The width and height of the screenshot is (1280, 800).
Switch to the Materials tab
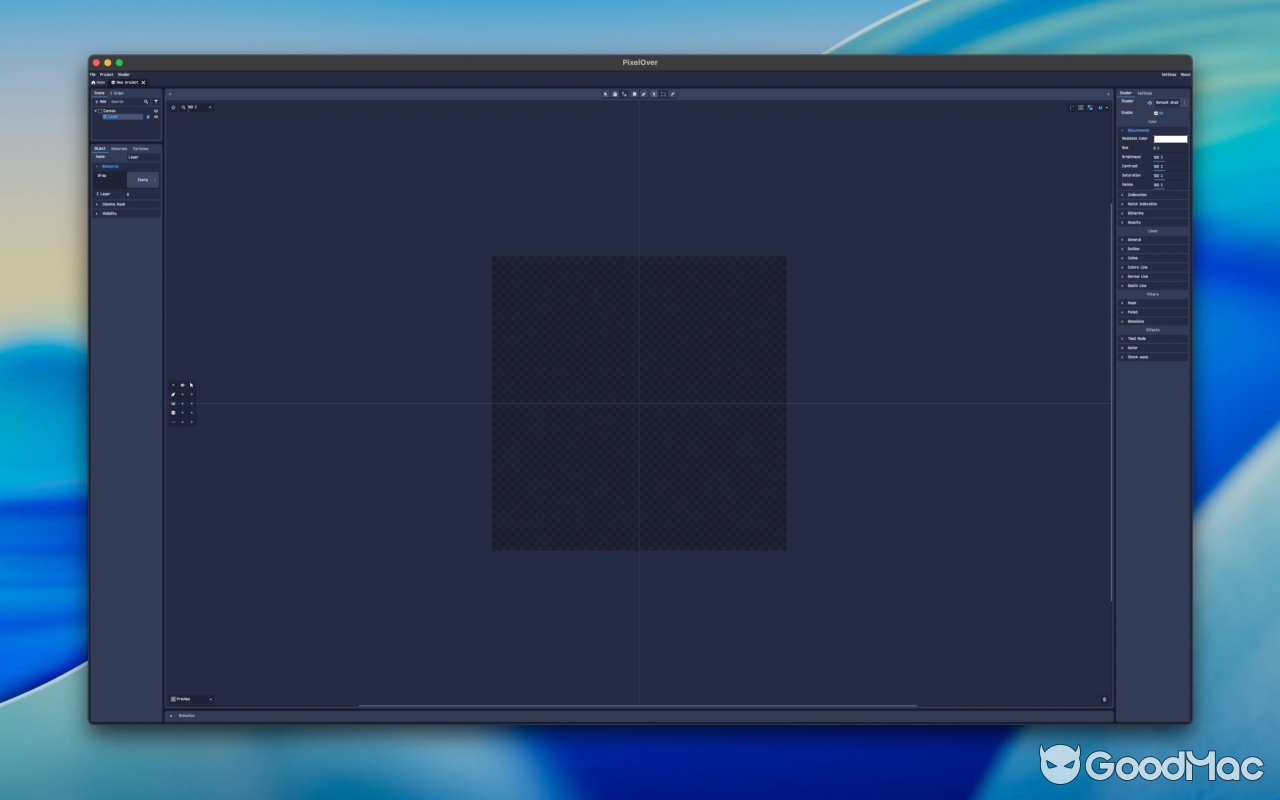pyautogui.click(x=119, y=148)
